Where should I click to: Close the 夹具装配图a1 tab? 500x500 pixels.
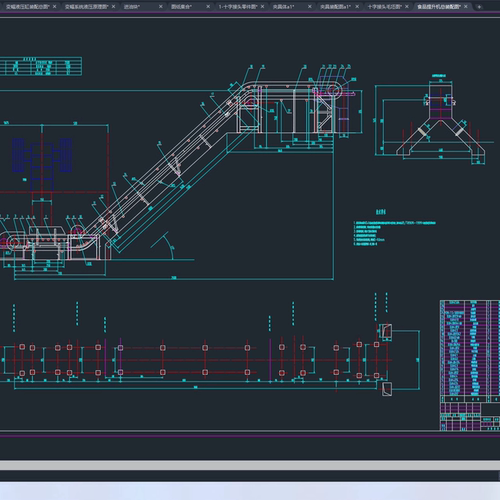pyautogui.click(x=357, y=7)
